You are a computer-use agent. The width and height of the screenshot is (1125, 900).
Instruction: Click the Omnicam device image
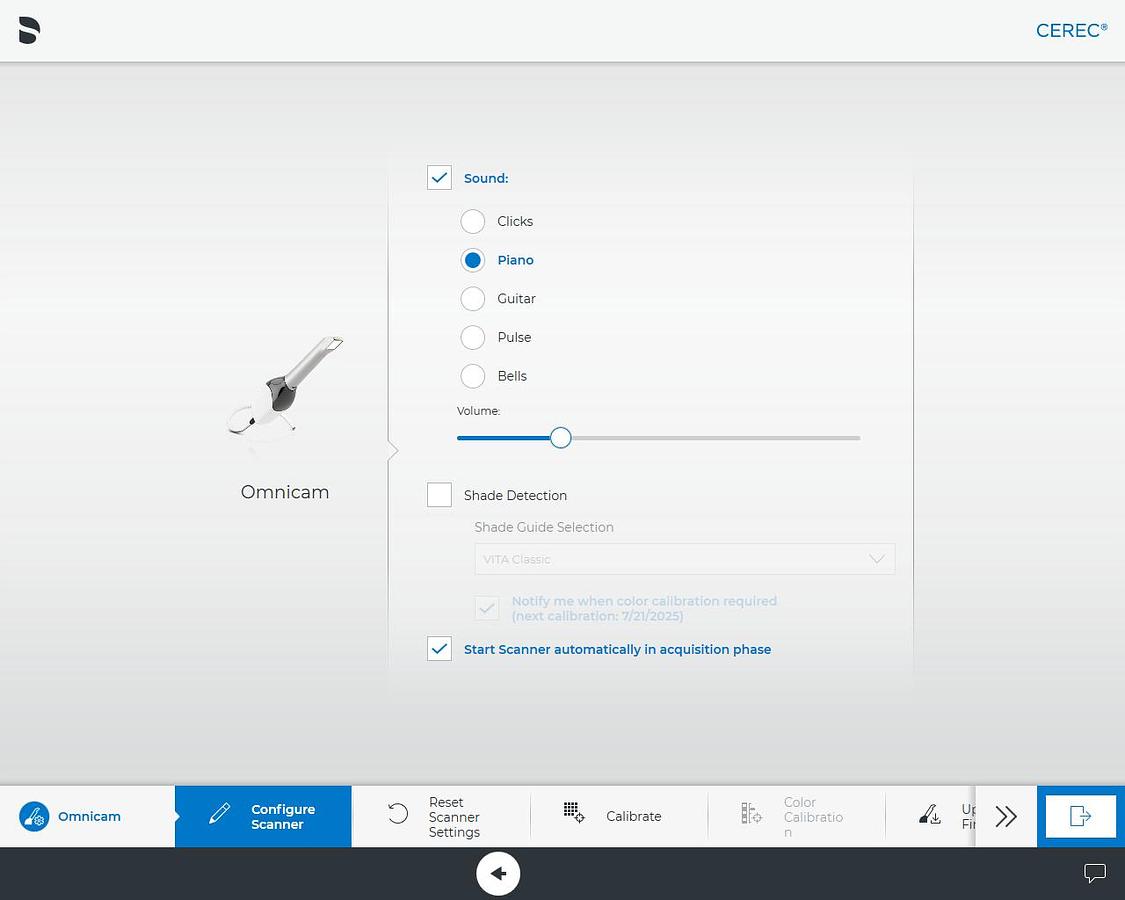click(285, 386)
